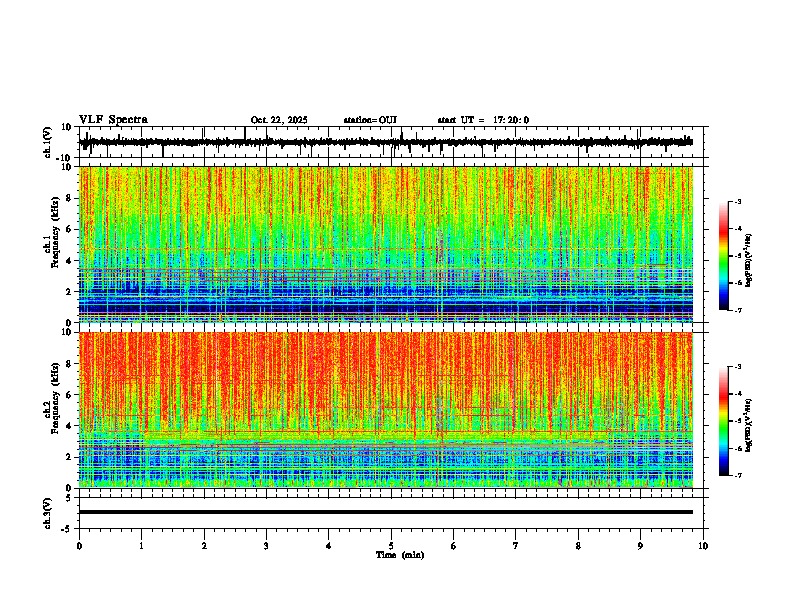Click the ch.1 color bar "log(PSD)" units label
This screenshot has width=792, height=612.
point(749,260)
